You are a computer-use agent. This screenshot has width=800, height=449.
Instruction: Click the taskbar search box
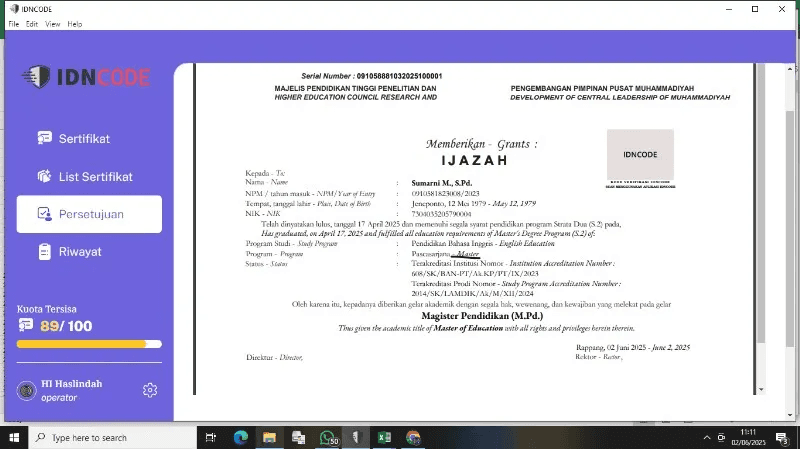coord(112,438)
